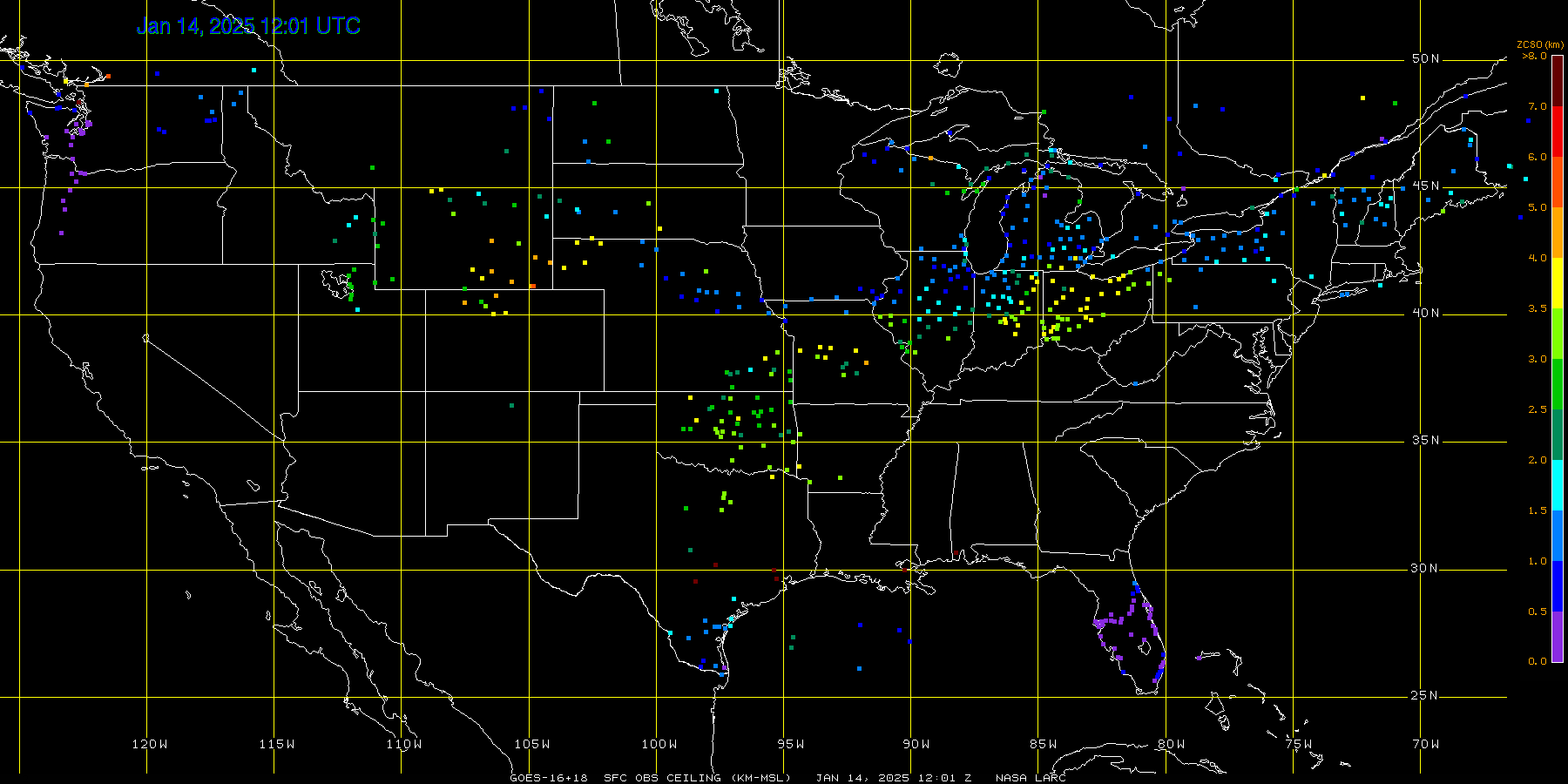1568x784 pixels.
Task: Pick the cyan color bar segment
Action: coord(1558,486)
